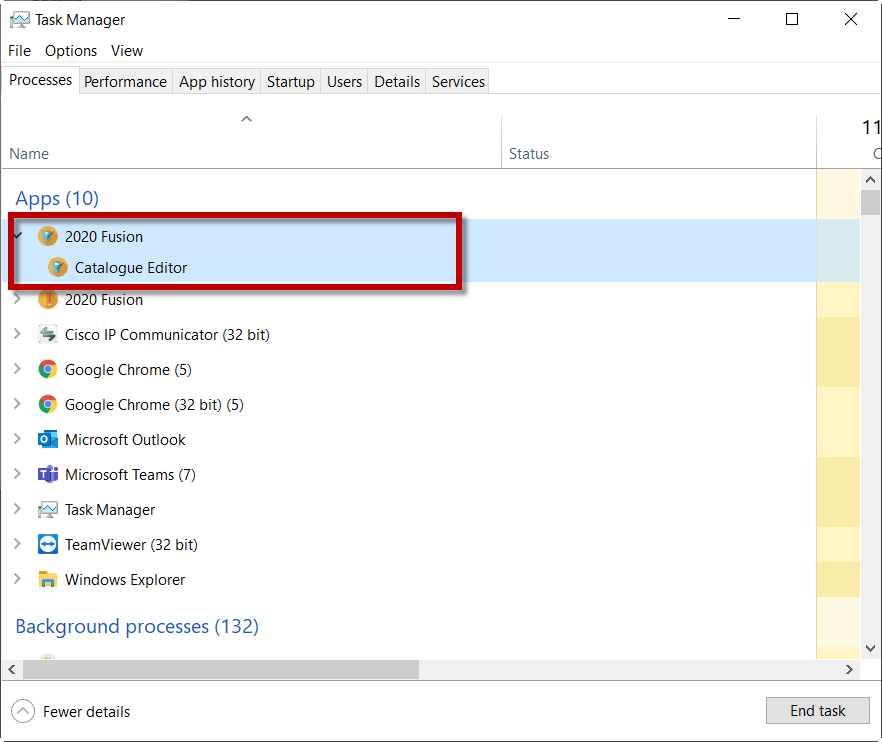Screen dimensions: 882x742
Task: Click the Background processes (132) heading
Action: click(137, 627)
